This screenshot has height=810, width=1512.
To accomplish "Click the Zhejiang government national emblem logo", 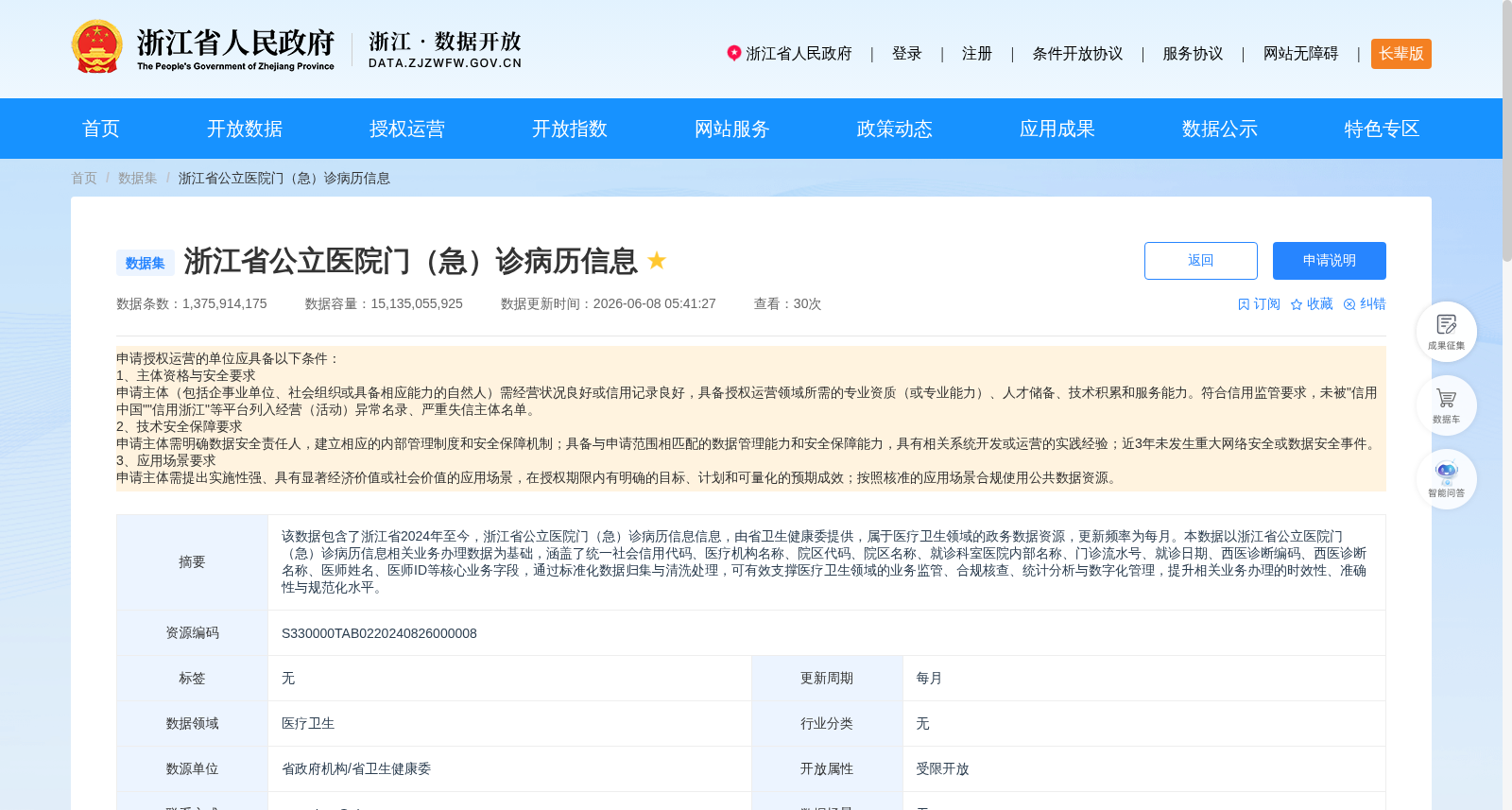I will (x=96, y=47).
